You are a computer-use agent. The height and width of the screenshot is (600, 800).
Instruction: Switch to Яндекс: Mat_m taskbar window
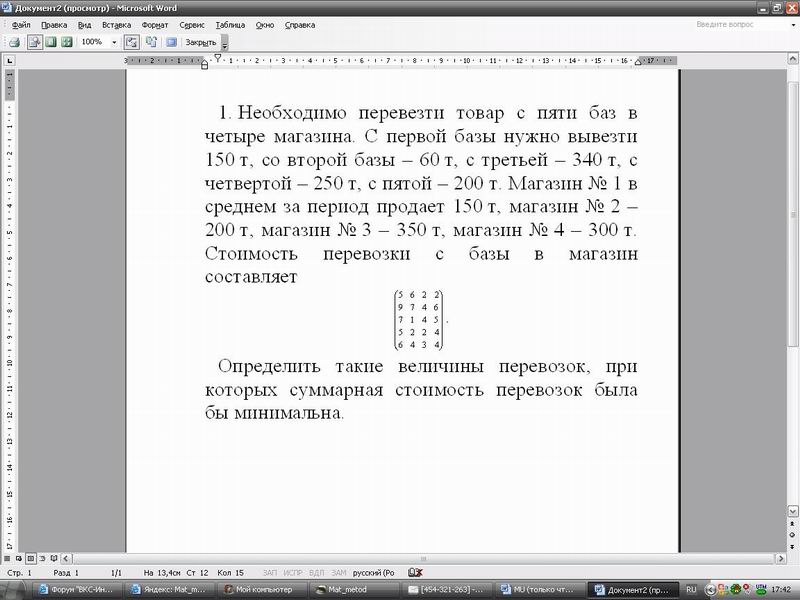[168, 590]
